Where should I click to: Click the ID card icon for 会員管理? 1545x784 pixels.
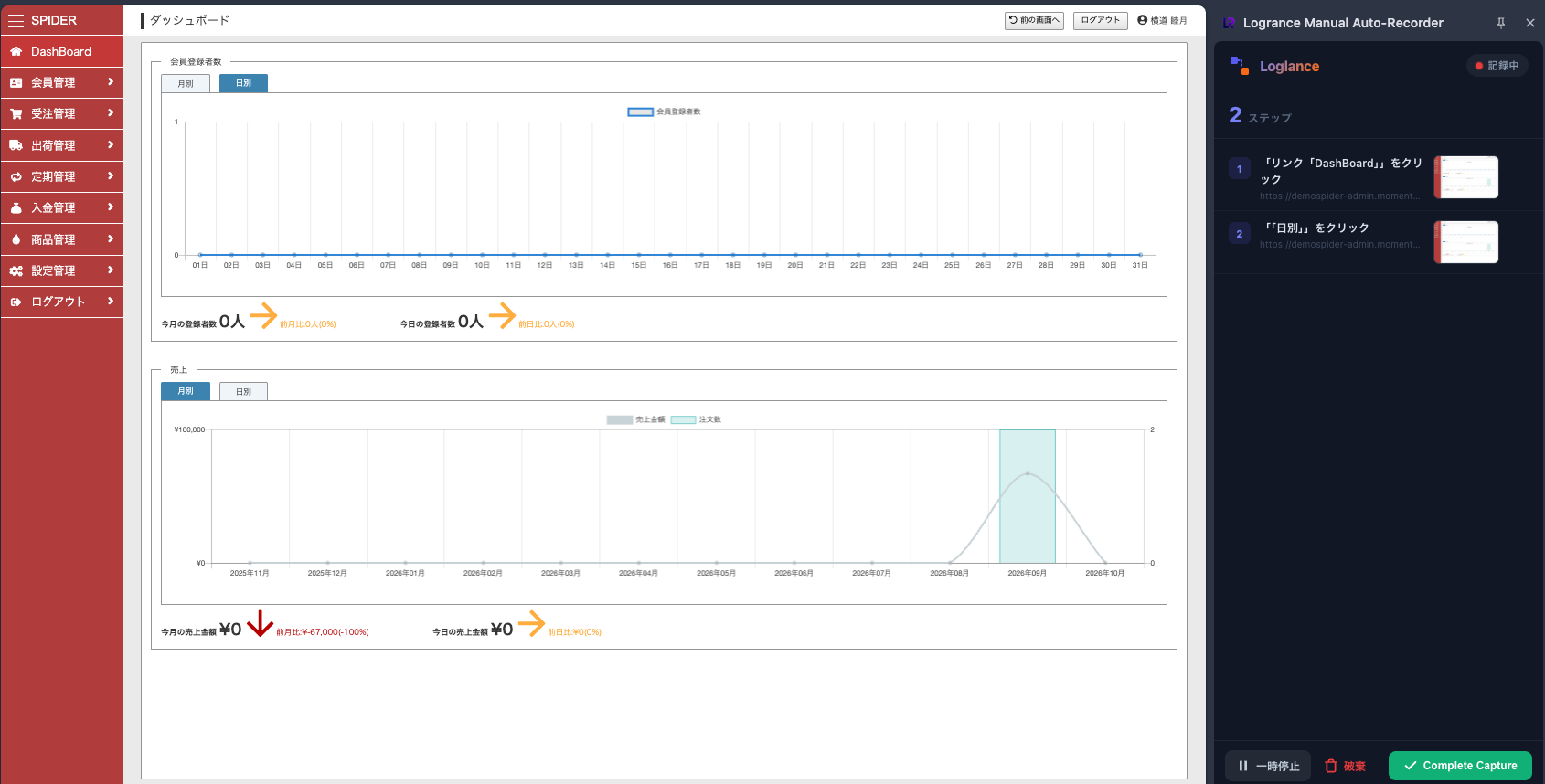pos(16,82)
